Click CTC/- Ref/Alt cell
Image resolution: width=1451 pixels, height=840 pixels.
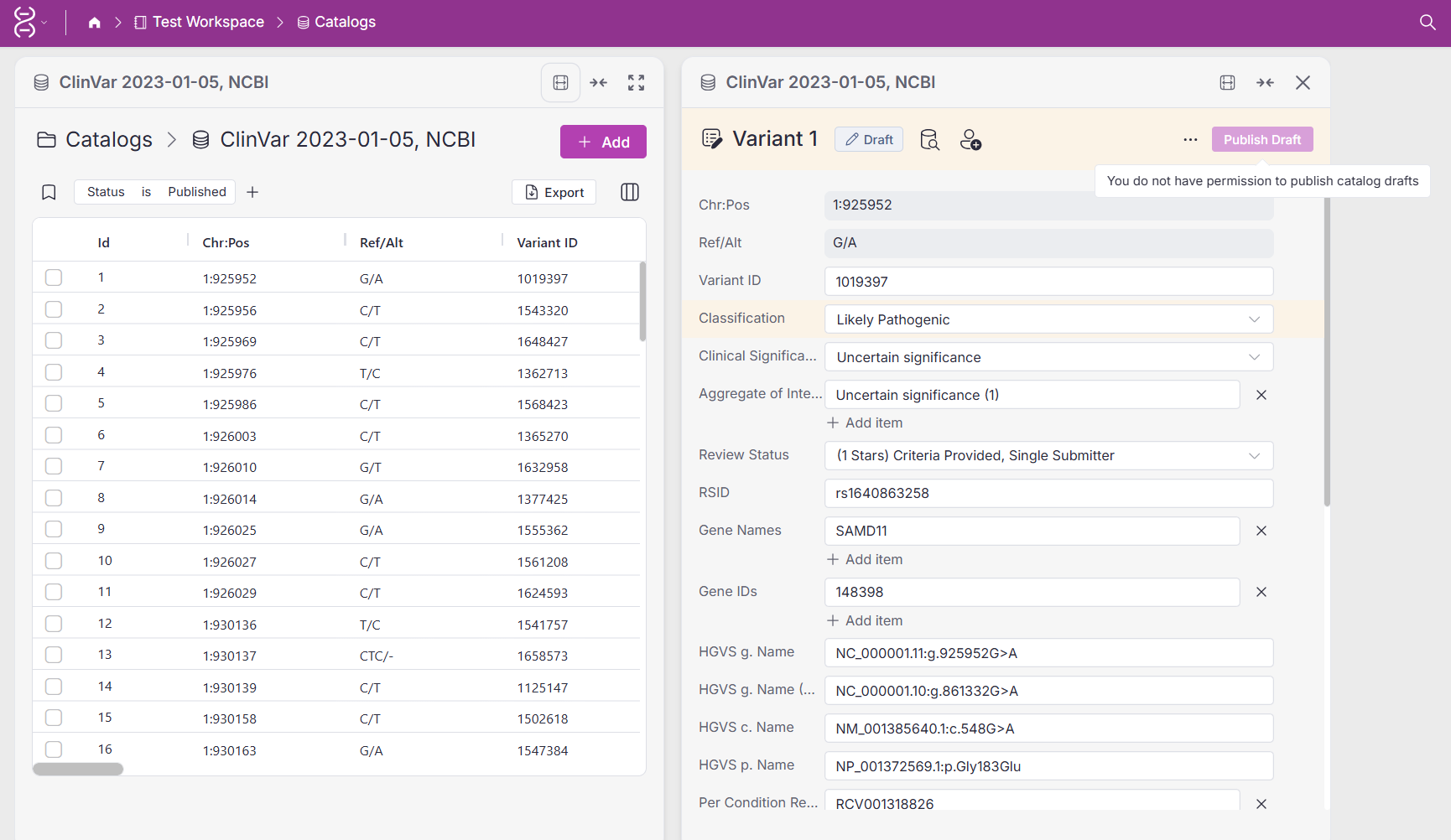click(376, 656)
